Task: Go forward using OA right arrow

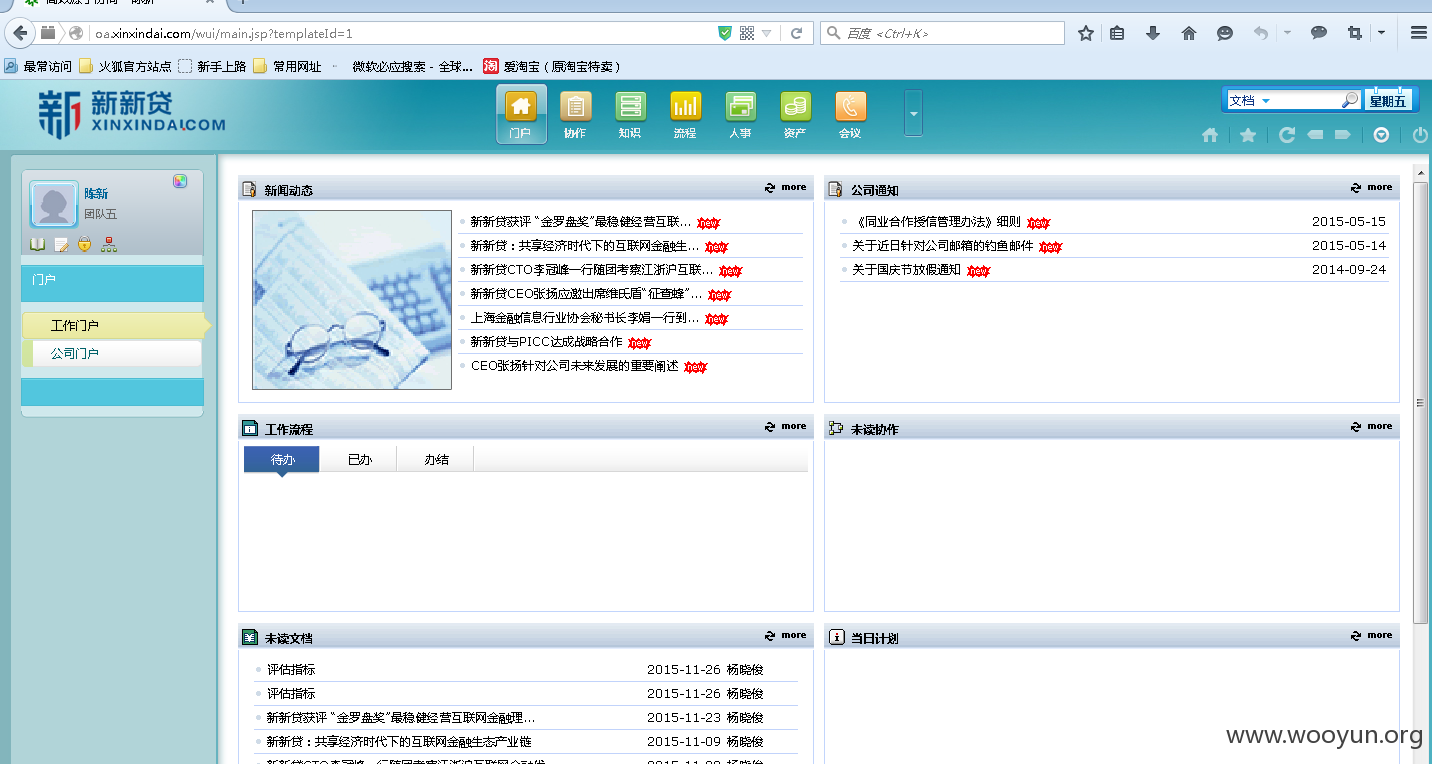Action: click(x=1343, y=135)
